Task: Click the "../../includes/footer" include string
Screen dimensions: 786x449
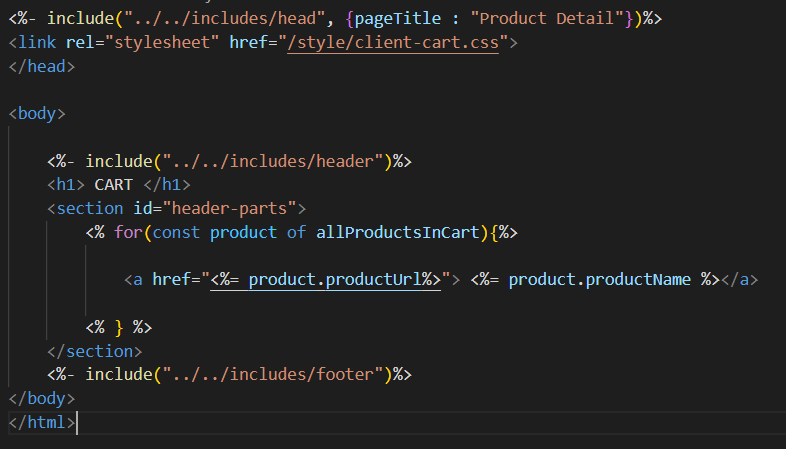Action: [x=273, y=374]
